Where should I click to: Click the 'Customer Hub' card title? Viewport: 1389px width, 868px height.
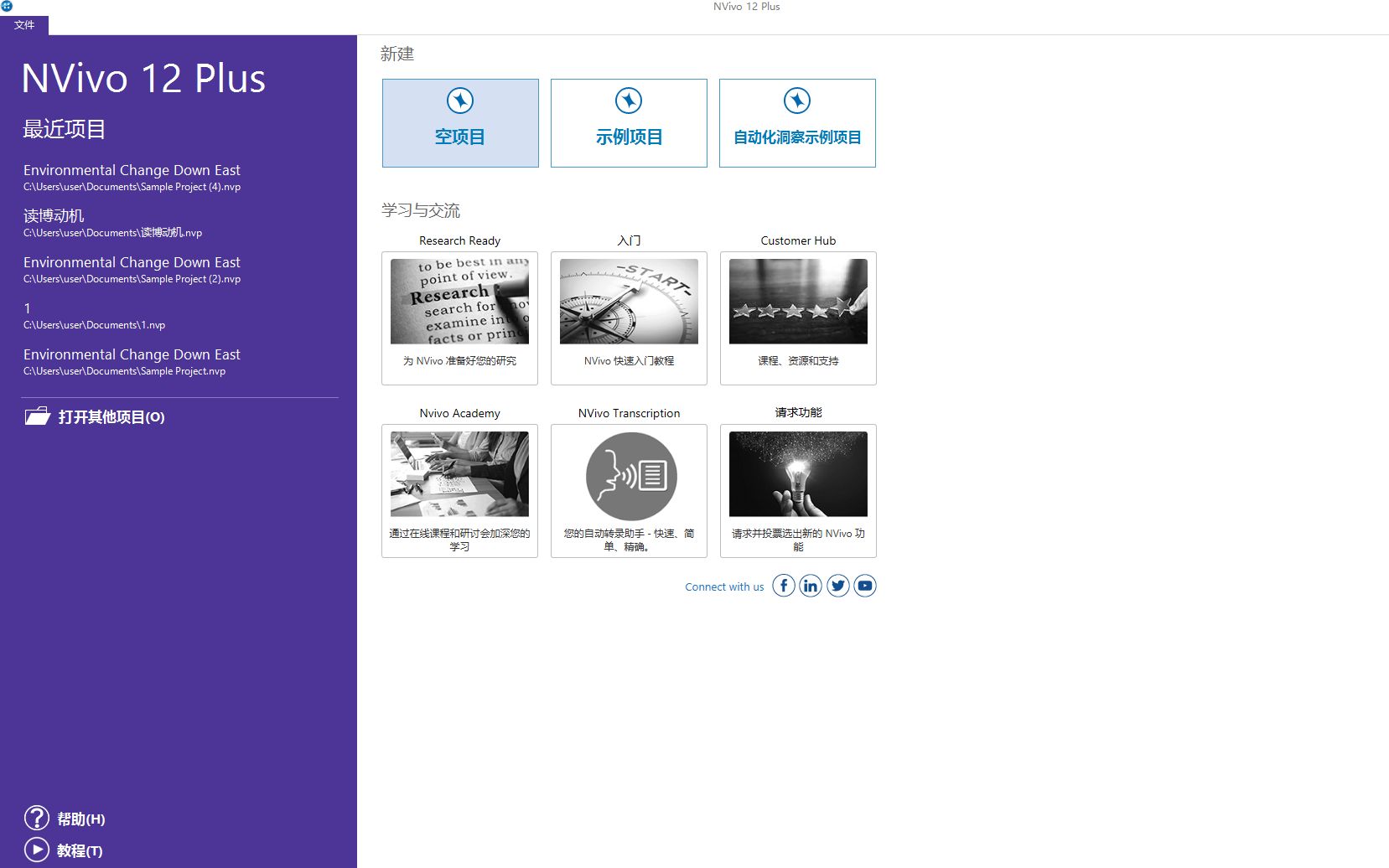pyautogui.click(x=798, y=240)
